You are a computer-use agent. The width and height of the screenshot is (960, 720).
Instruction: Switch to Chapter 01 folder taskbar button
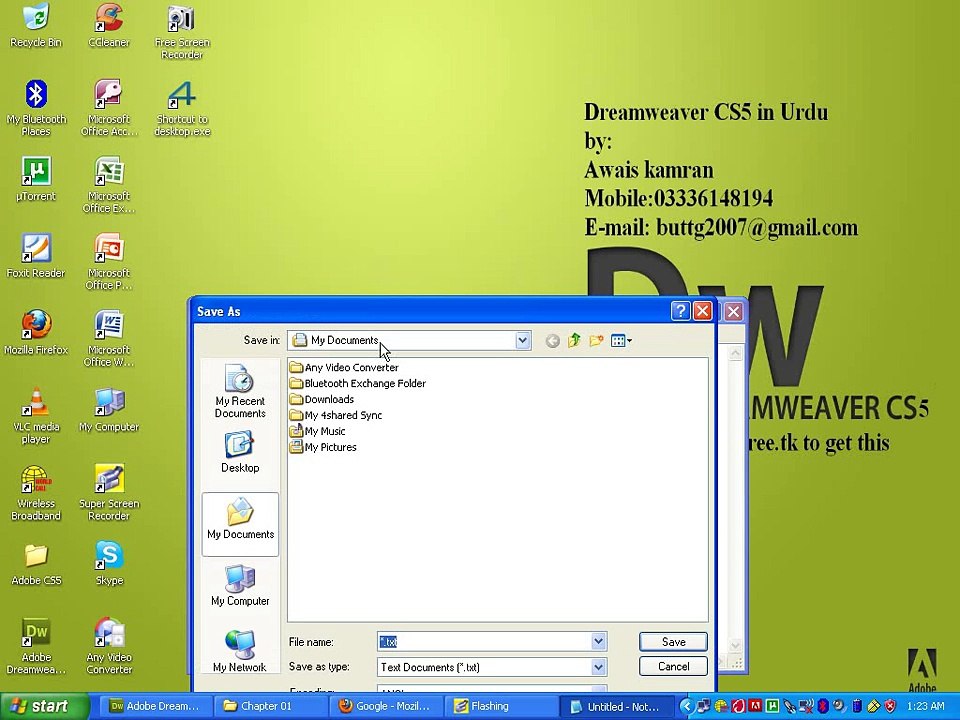pos(270,706)
